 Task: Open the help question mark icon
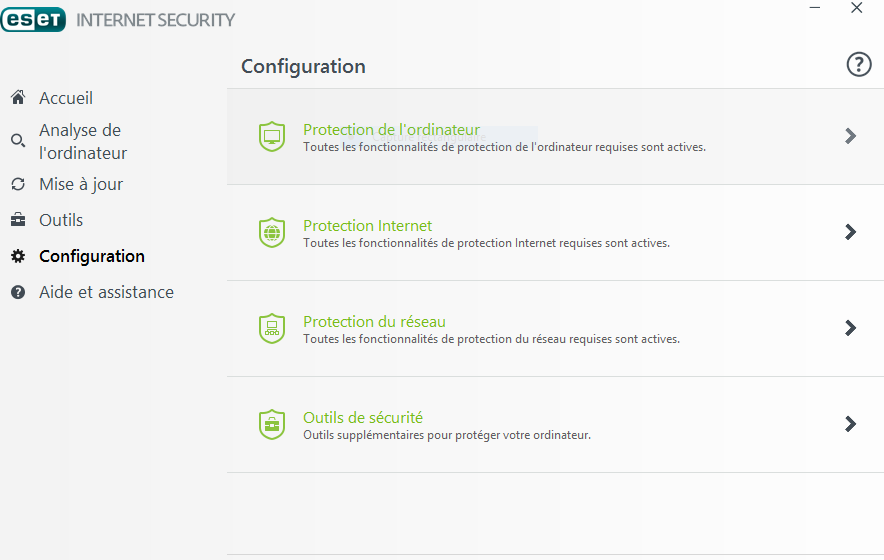[x=859, y=64]
